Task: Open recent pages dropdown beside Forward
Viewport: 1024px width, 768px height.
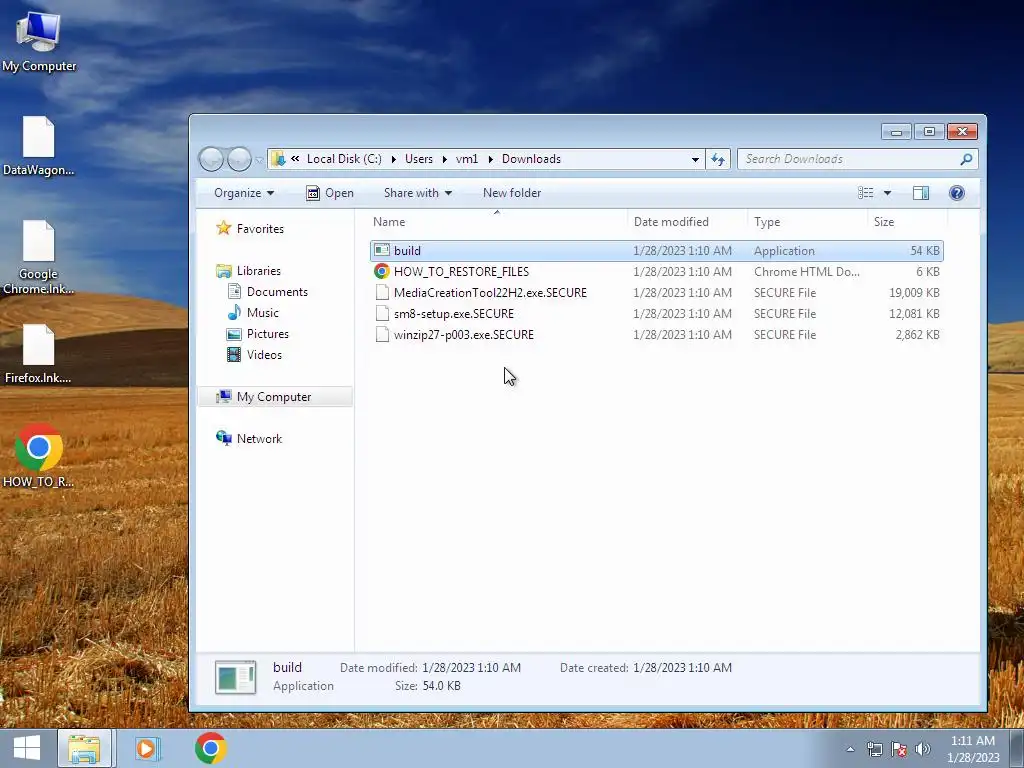Action: [x=259, y=159]
